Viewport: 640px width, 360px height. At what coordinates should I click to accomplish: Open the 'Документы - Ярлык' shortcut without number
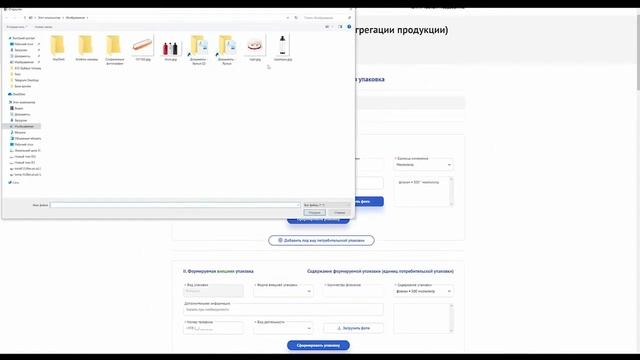click(227, 50)
